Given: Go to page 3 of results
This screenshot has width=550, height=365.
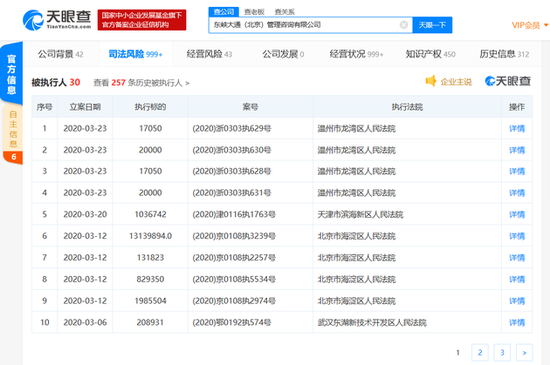Looking at the screenshot, I should [502, 352].
